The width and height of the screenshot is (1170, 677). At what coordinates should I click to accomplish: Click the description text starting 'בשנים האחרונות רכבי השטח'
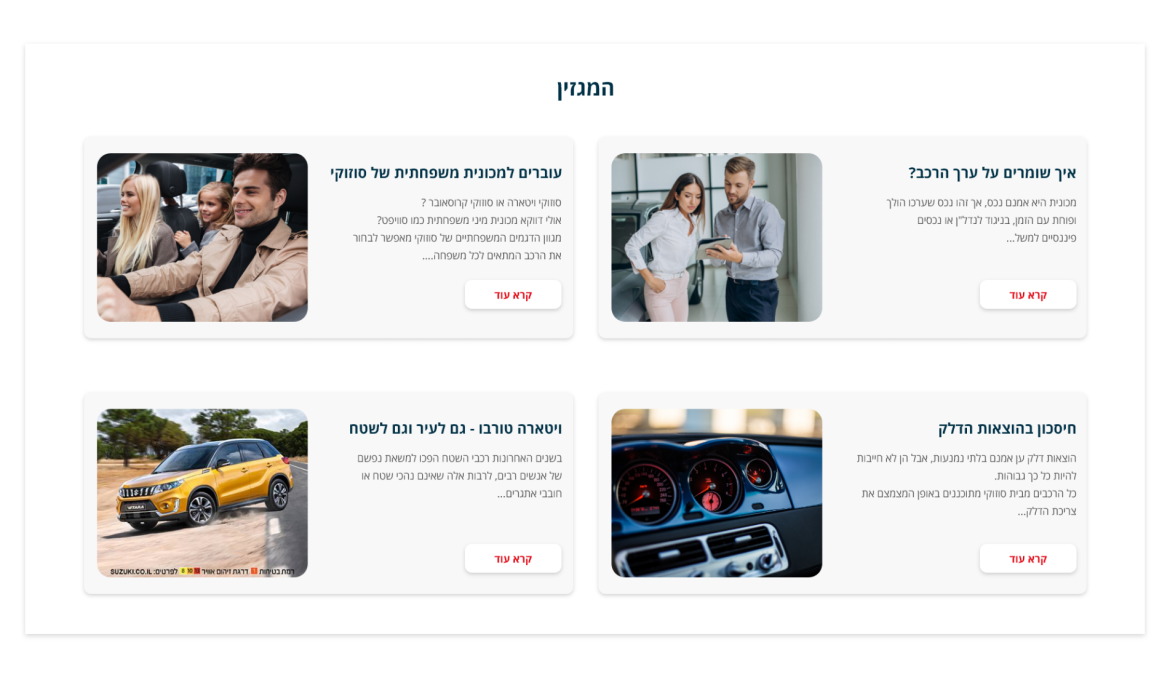click(459, 475)
